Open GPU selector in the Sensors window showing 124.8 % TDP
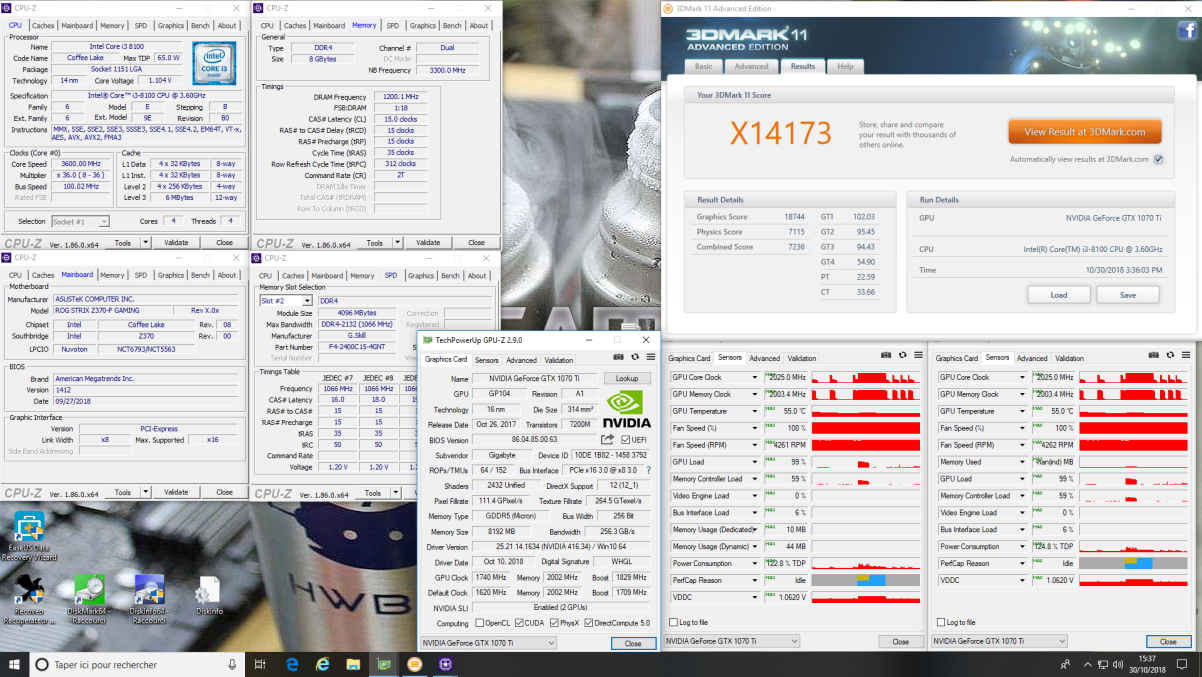The image size is (1202, 677). click(999, 641)
